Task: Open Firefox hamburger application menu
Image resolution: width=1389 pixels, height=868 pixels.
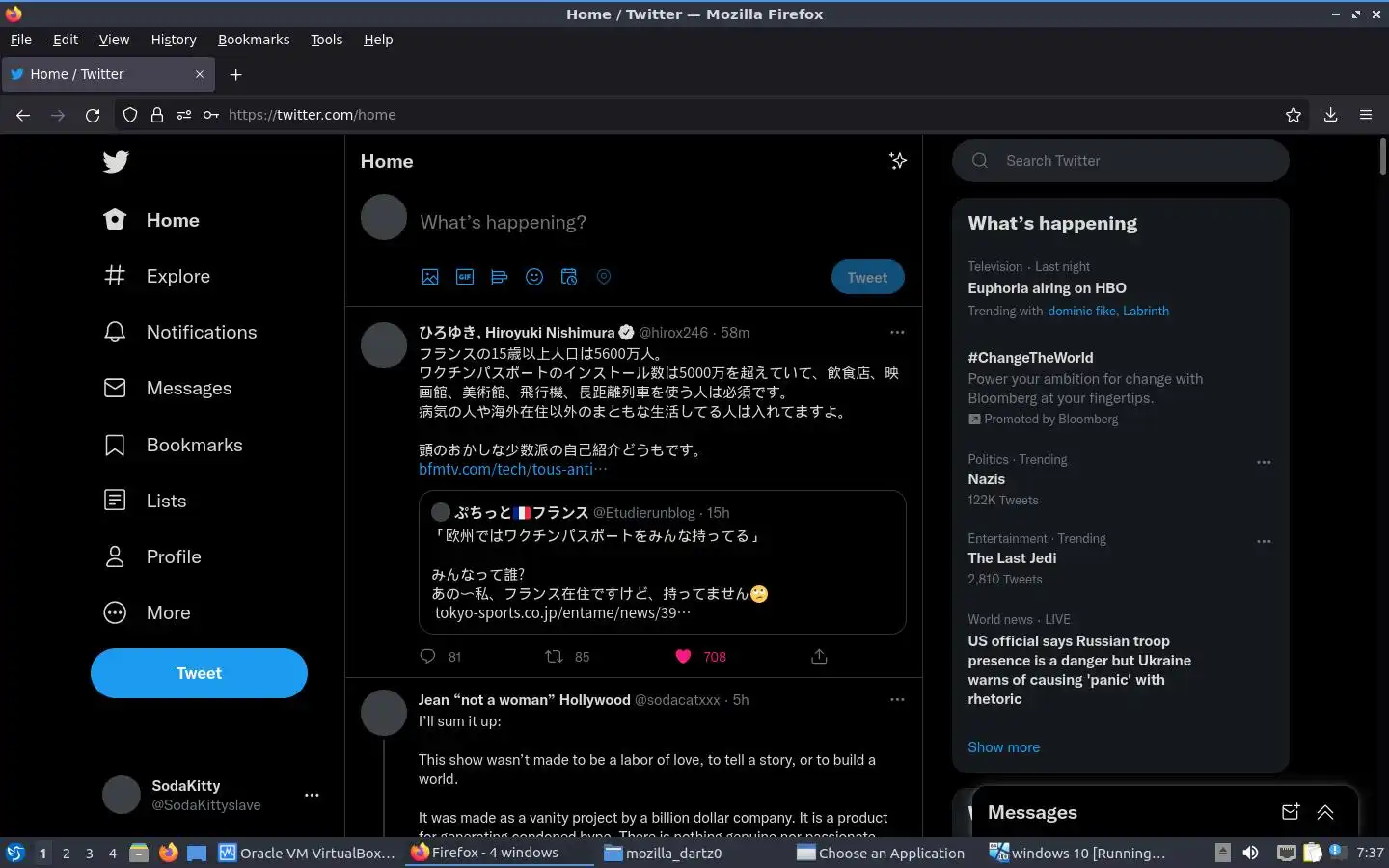Action: [x=1366, y=115]
